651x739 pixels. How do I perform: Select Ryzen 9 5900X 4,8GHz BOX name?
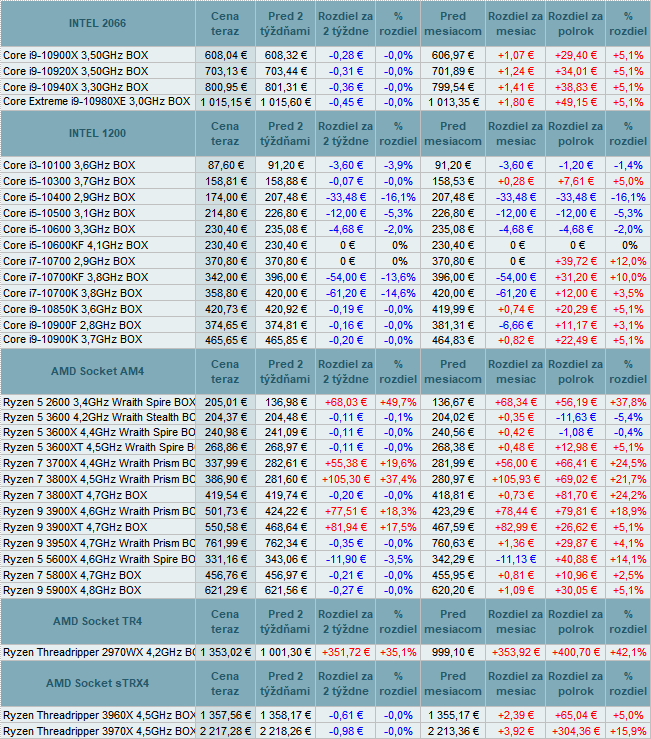pyautogui.click(x=72, y=591)
